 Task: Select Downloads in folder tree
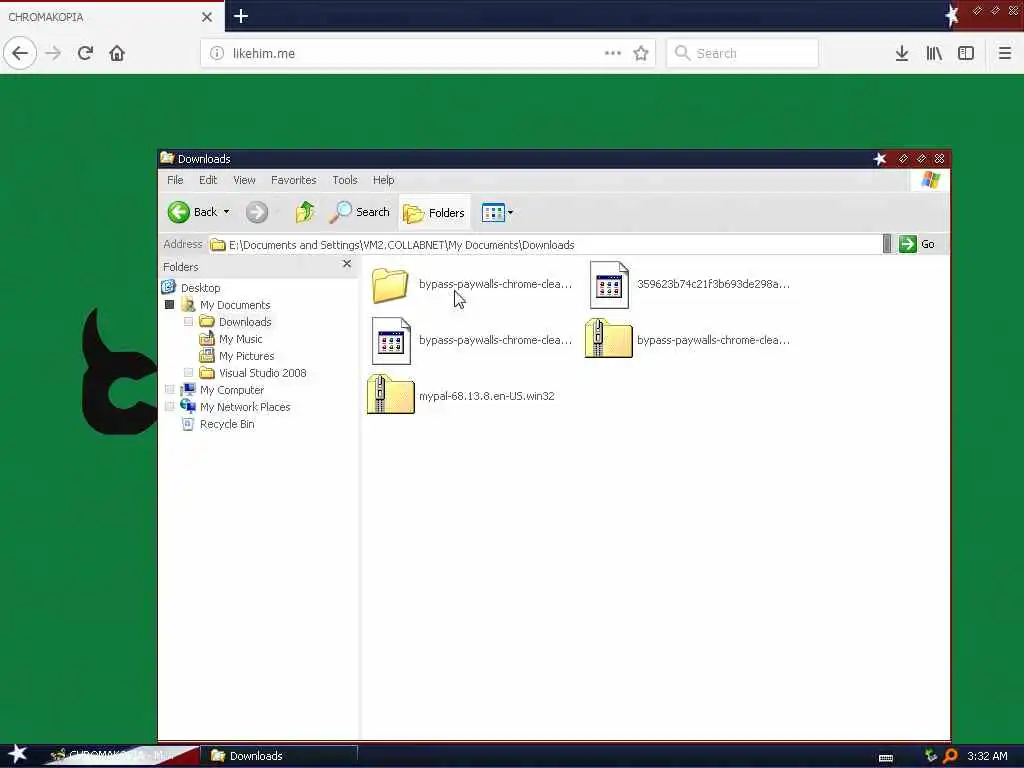[x=245, y=322]
